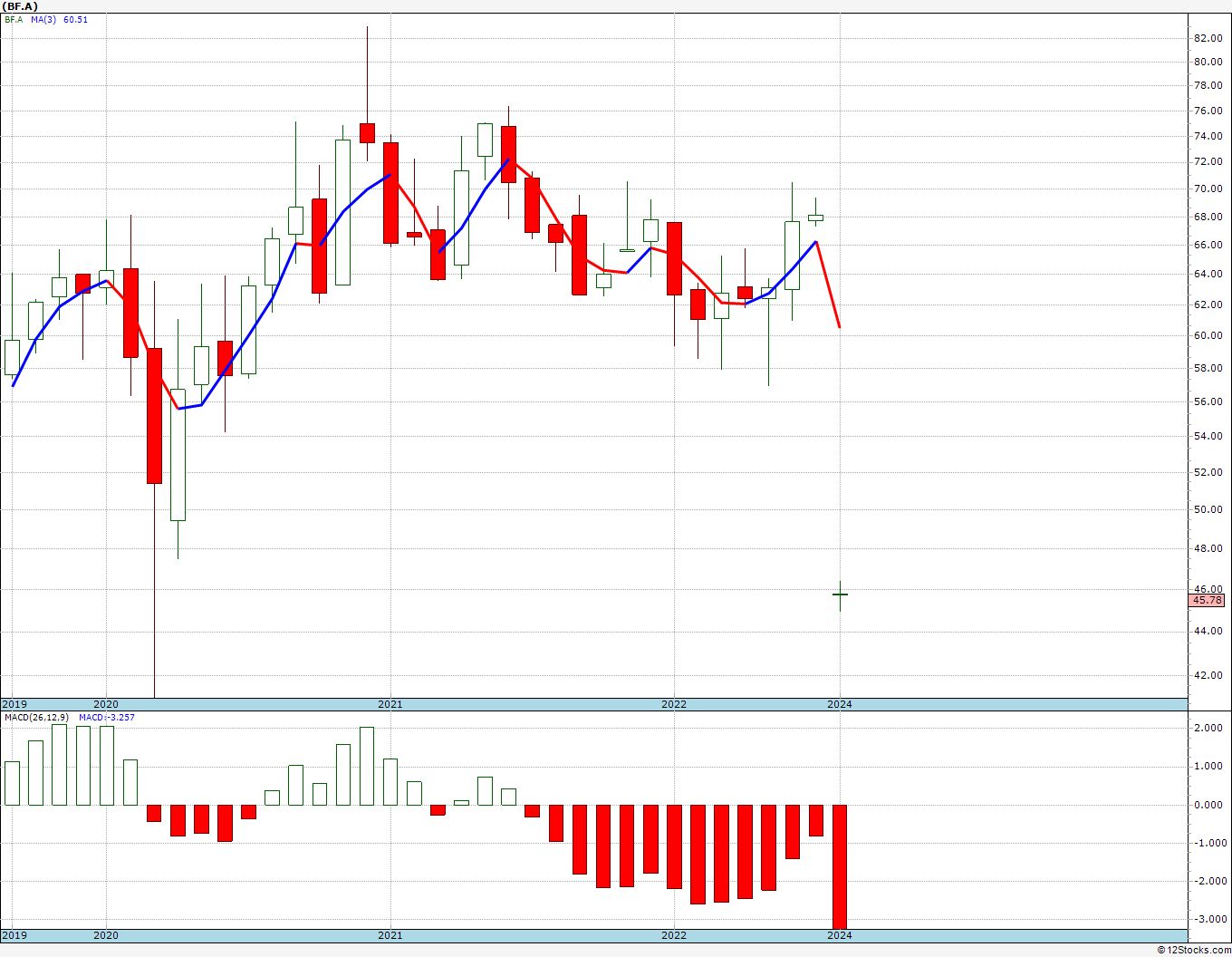The image size is (1232, 957).
Task: Select the 0.000 MACD axis label
Action: tap(1209, 805)
